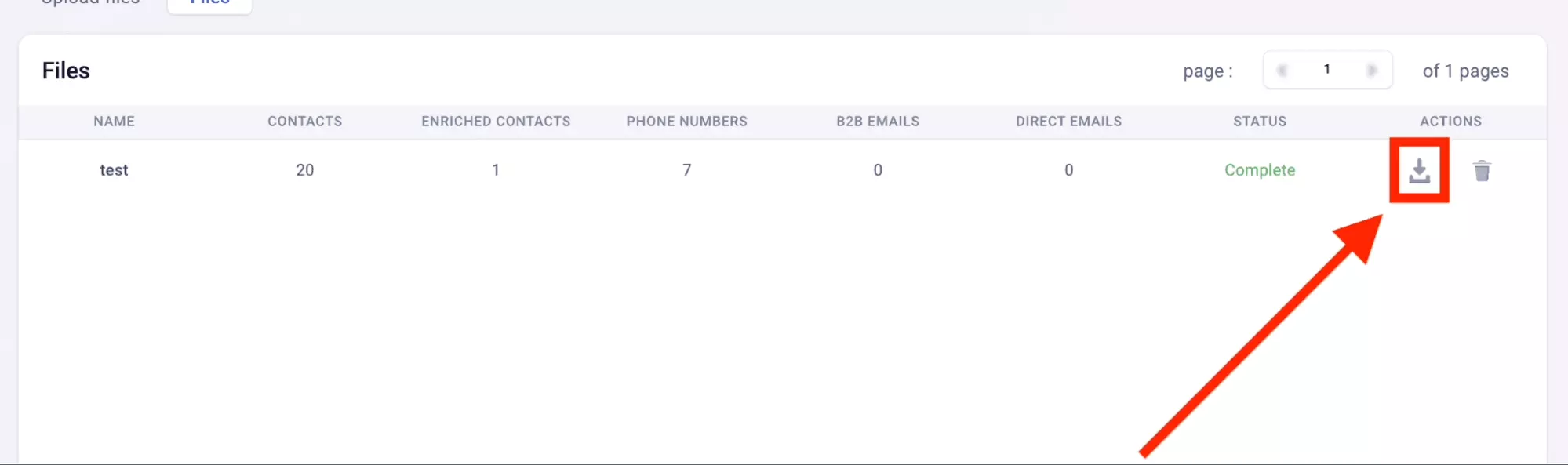
Task: Download the enriched results for file "test"
Action: coord(1420,170)
